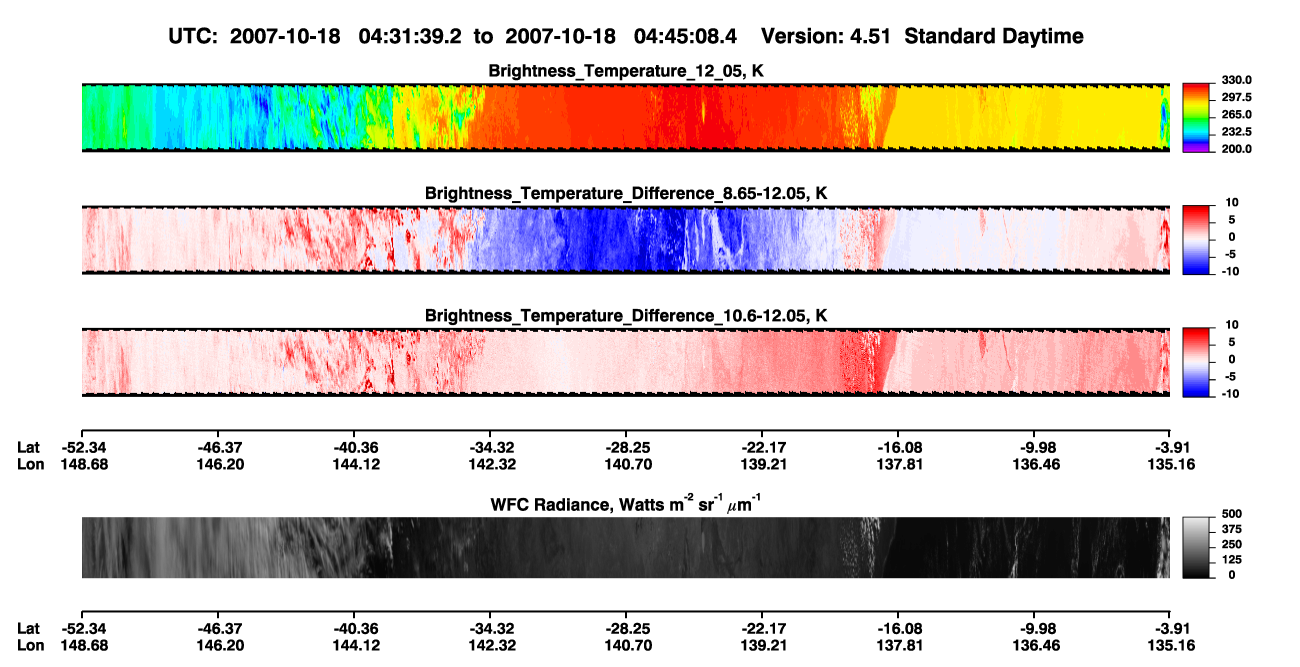
Task: Click the Brightness_Temperature_12_05, K panel title
Action: (626, 71)
